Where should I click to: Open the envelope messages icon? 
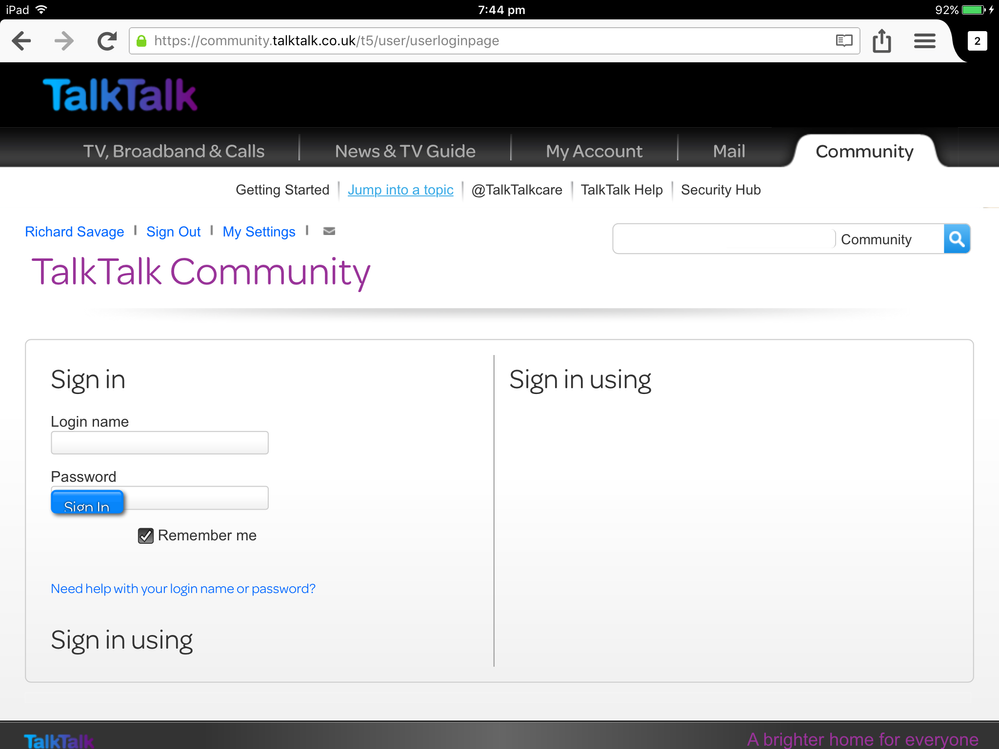[329, 231]
